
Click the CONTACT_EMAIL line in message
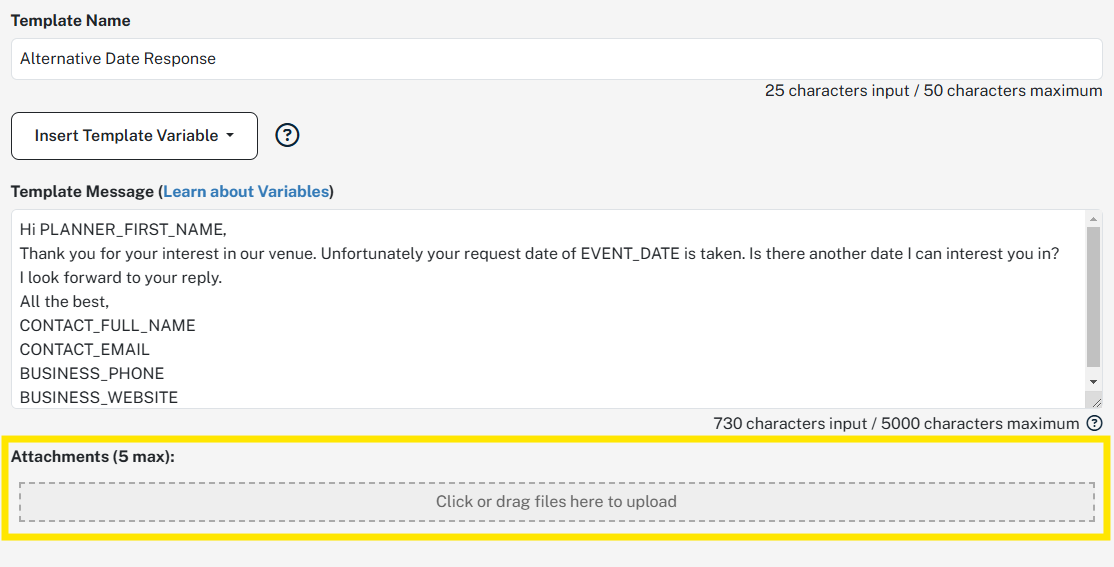click(85, 350)
